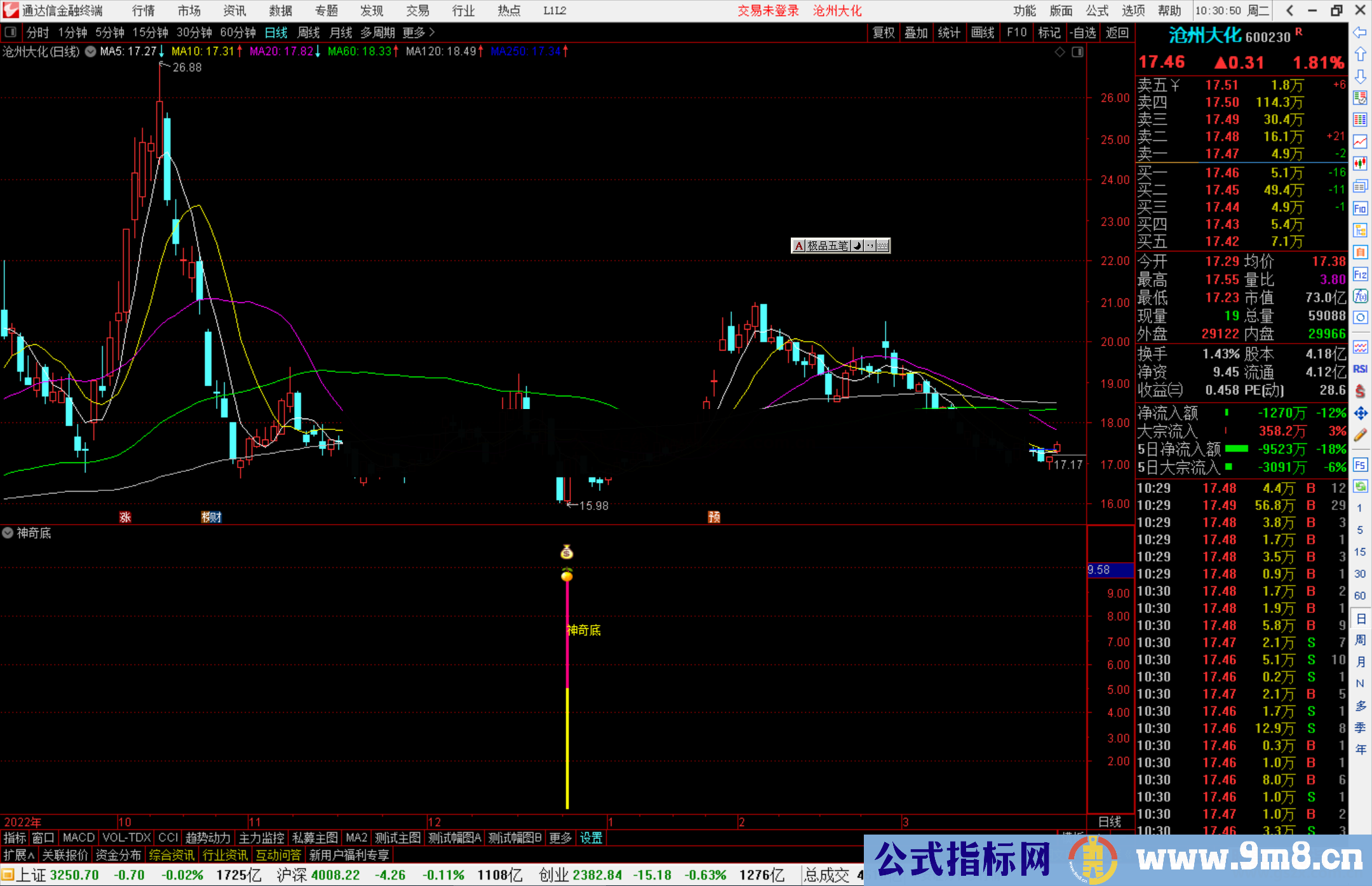Select weekly 周 period in sidebar
The height and width of the screenshot is (886, 1372).
[x=1360, y=640]
